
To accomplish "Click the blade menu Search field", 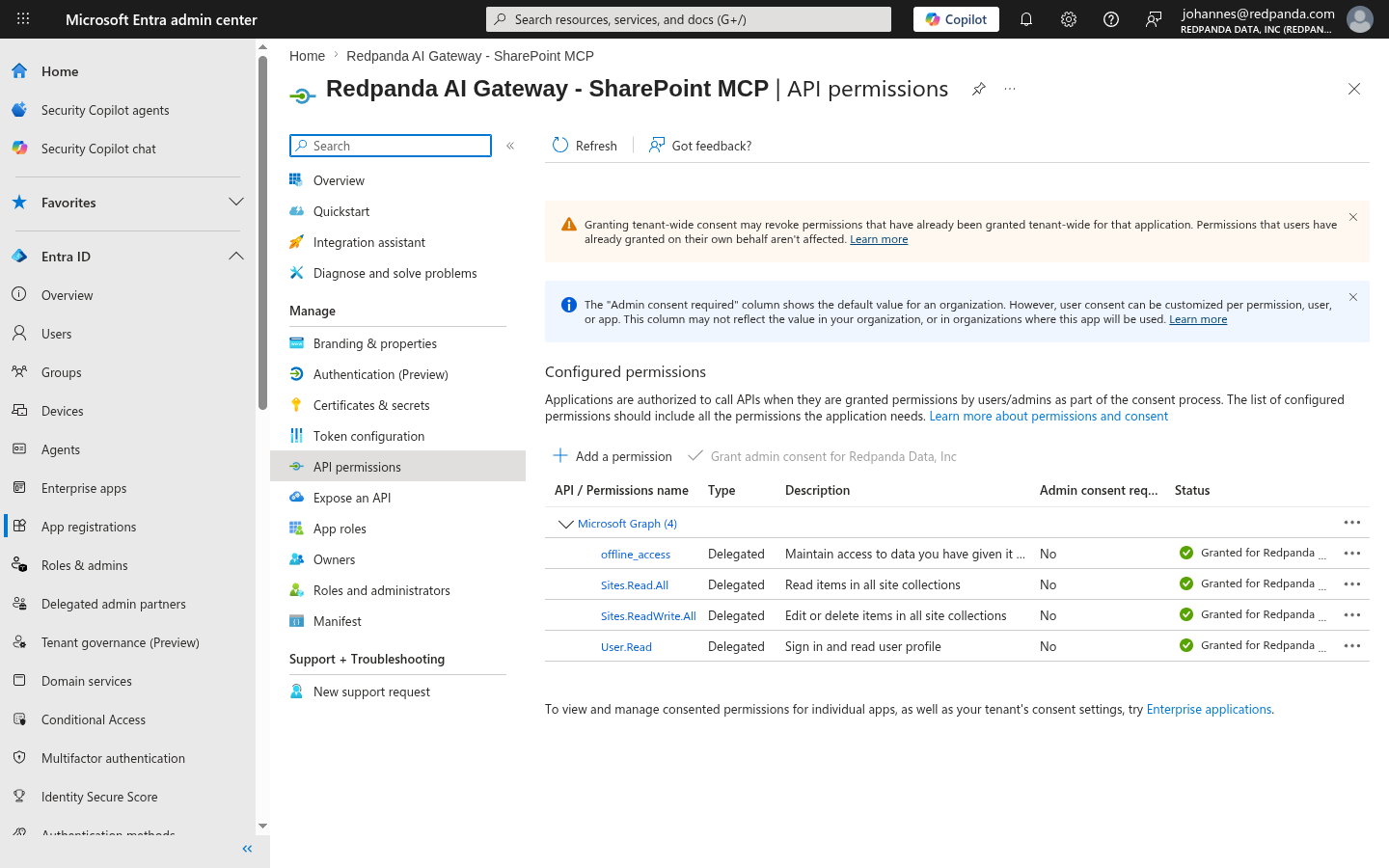I will pyautogui.click(x=391, y=146).
